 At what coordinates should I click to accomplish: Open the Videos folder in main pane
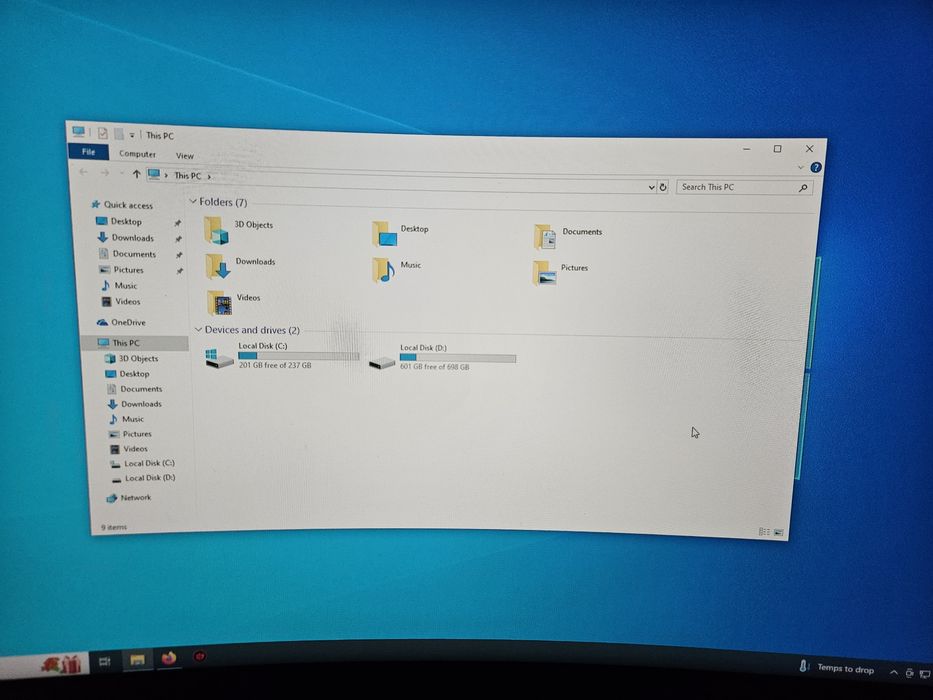coord(220,304)
